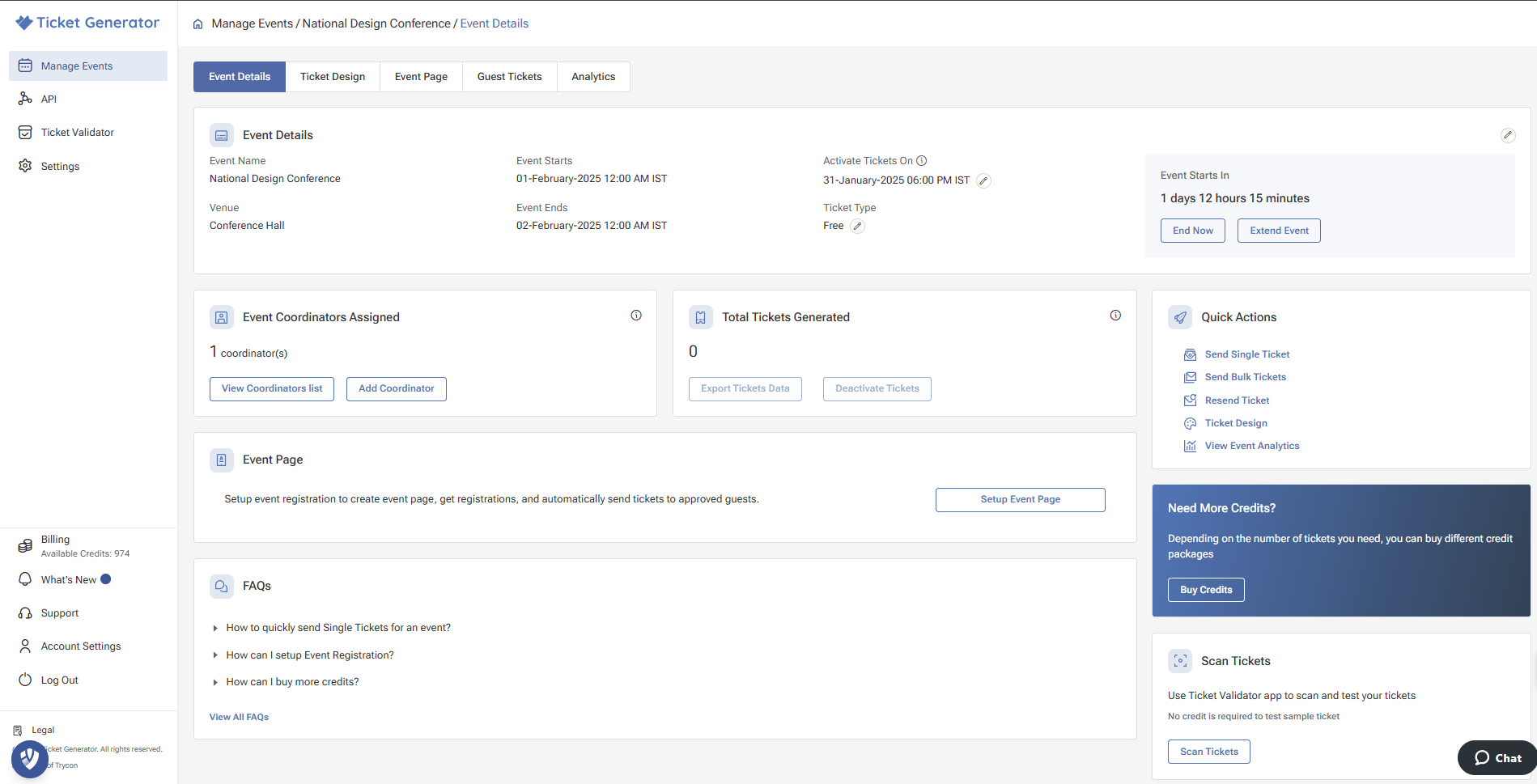
Task: Click the Buy Credits button
Action: coord(1206,590)
